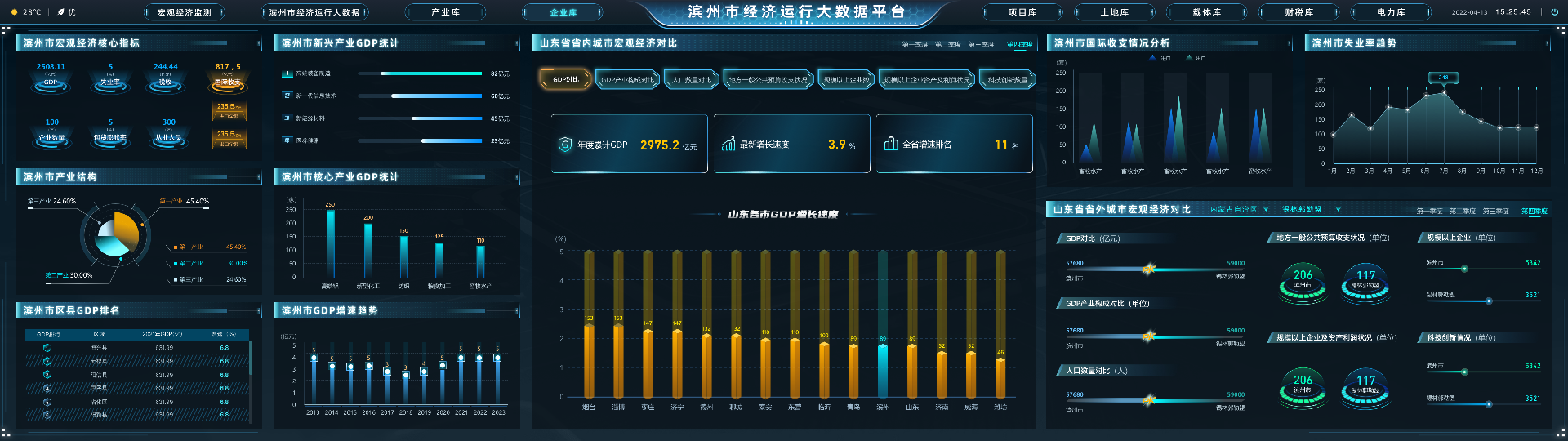Image resolution: width=1568 pixels, height=441 pixels.
Task: Click the star handle on 人口数量对比 slider
Action: [1149, 399]
